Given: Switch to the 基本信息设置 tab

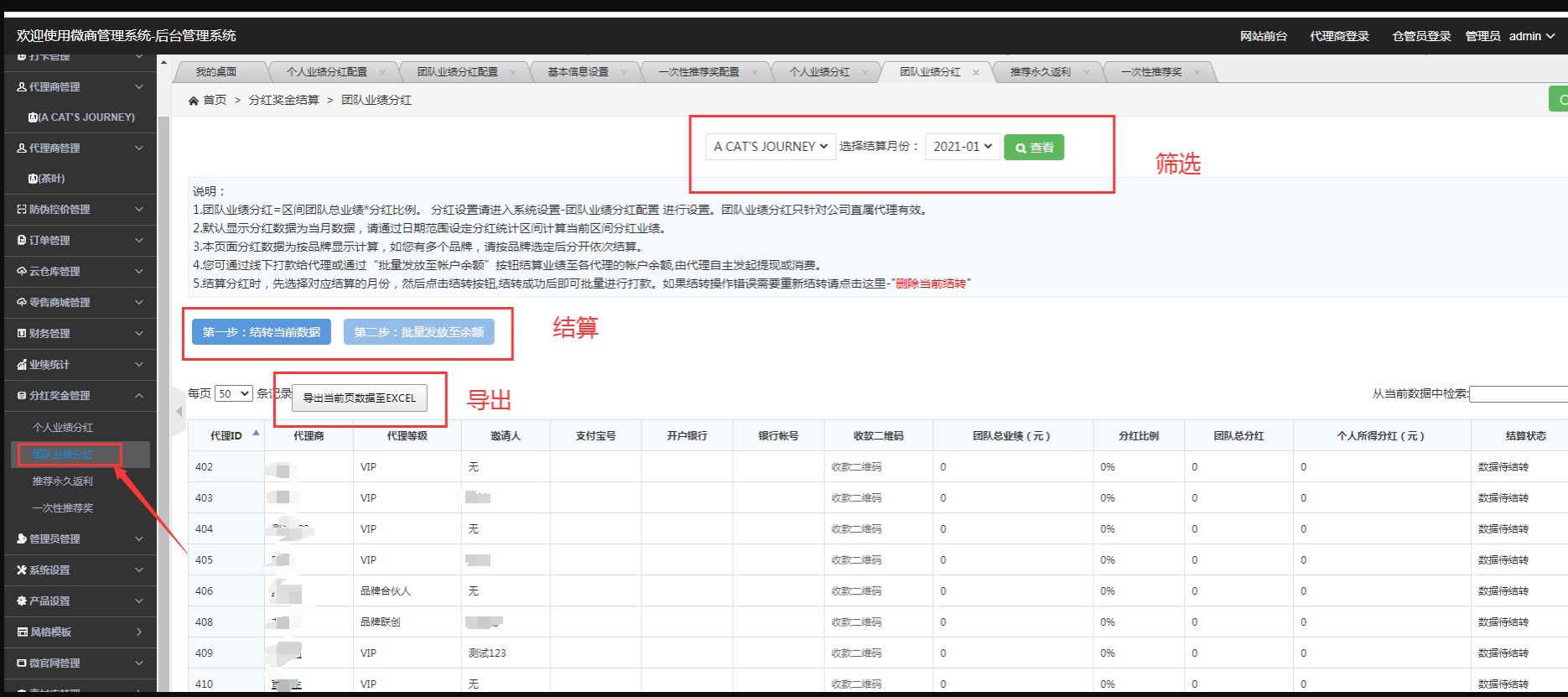Looking at the screenshot, I should click(578, 72).
